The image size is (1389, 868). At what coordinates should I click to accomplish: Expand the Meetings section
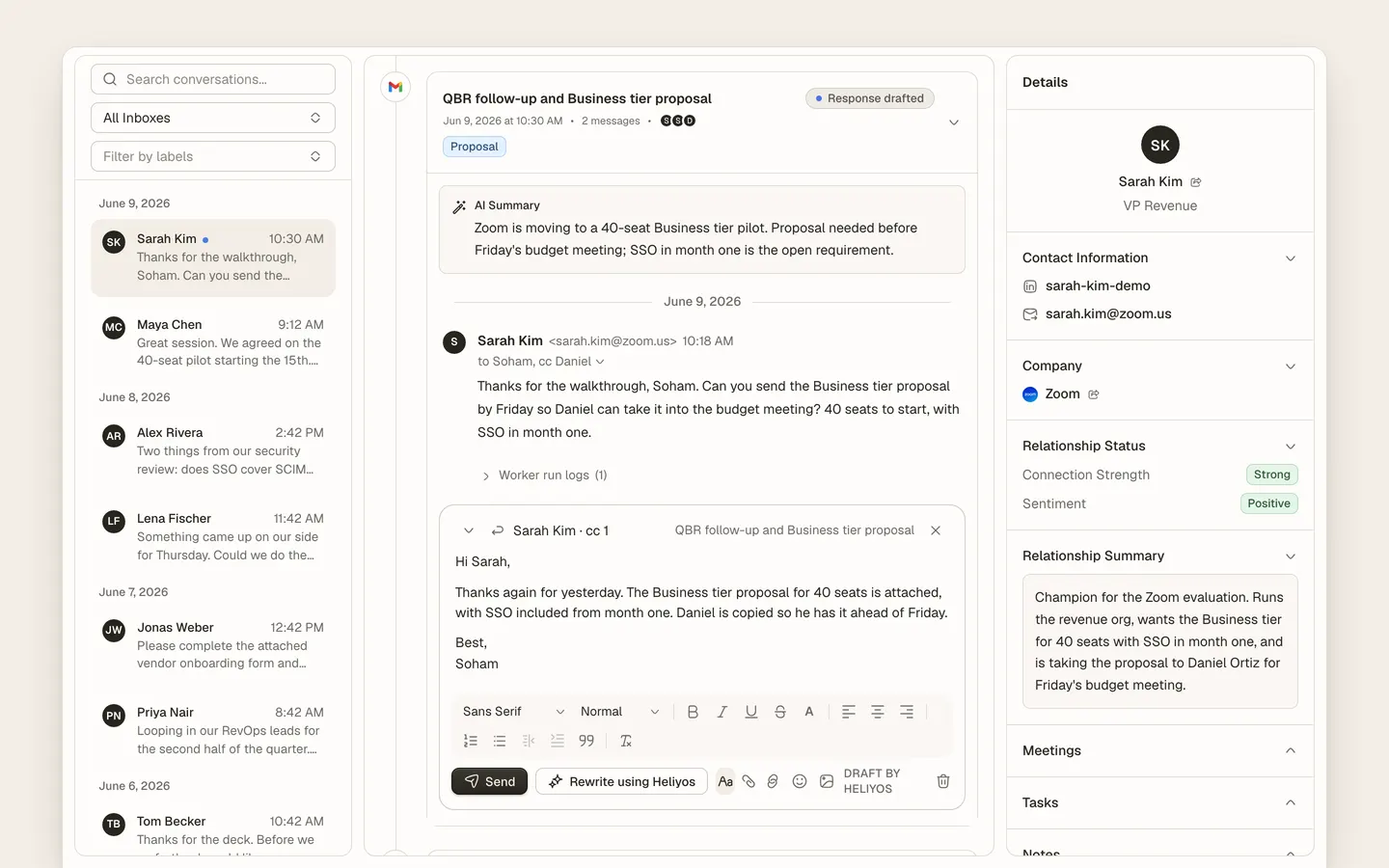pos(1291,751)
